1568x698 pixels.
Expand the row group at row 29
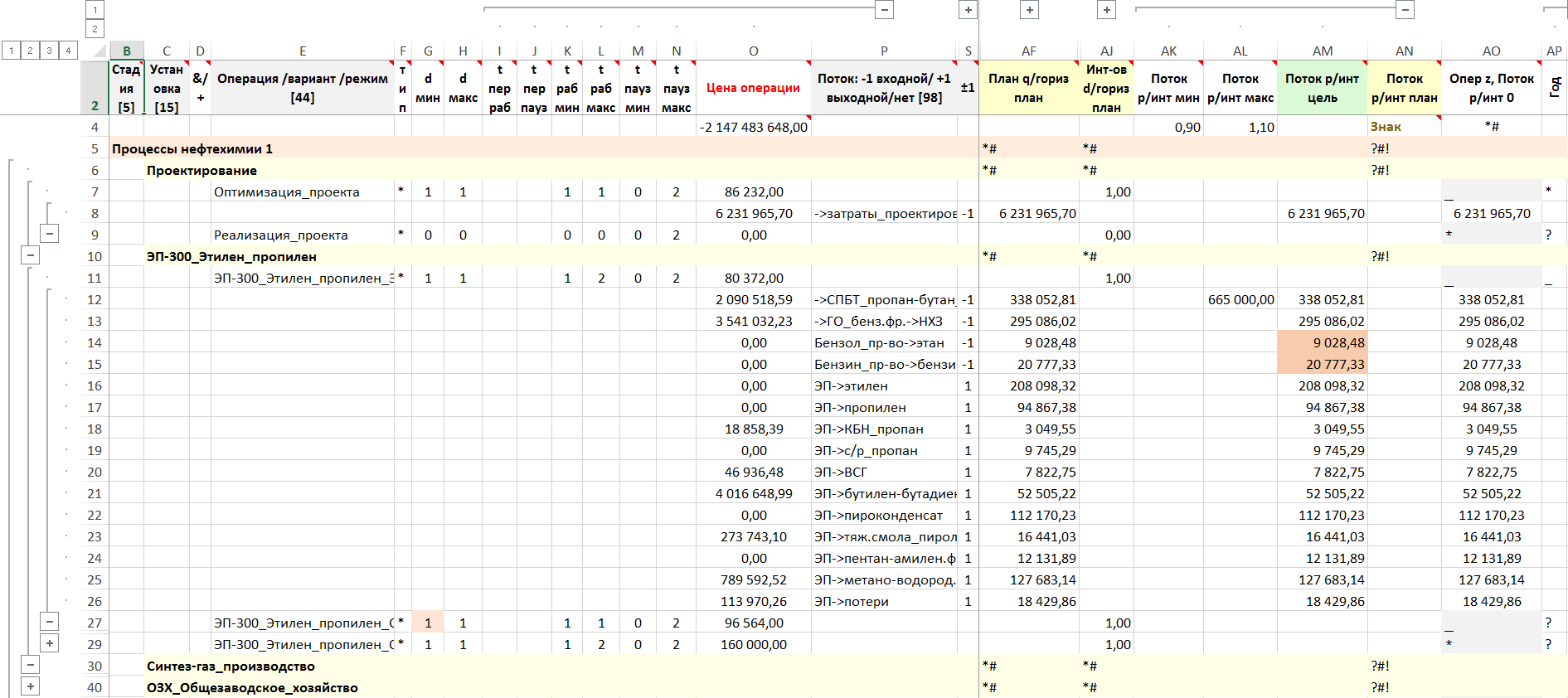click(50, 643)
